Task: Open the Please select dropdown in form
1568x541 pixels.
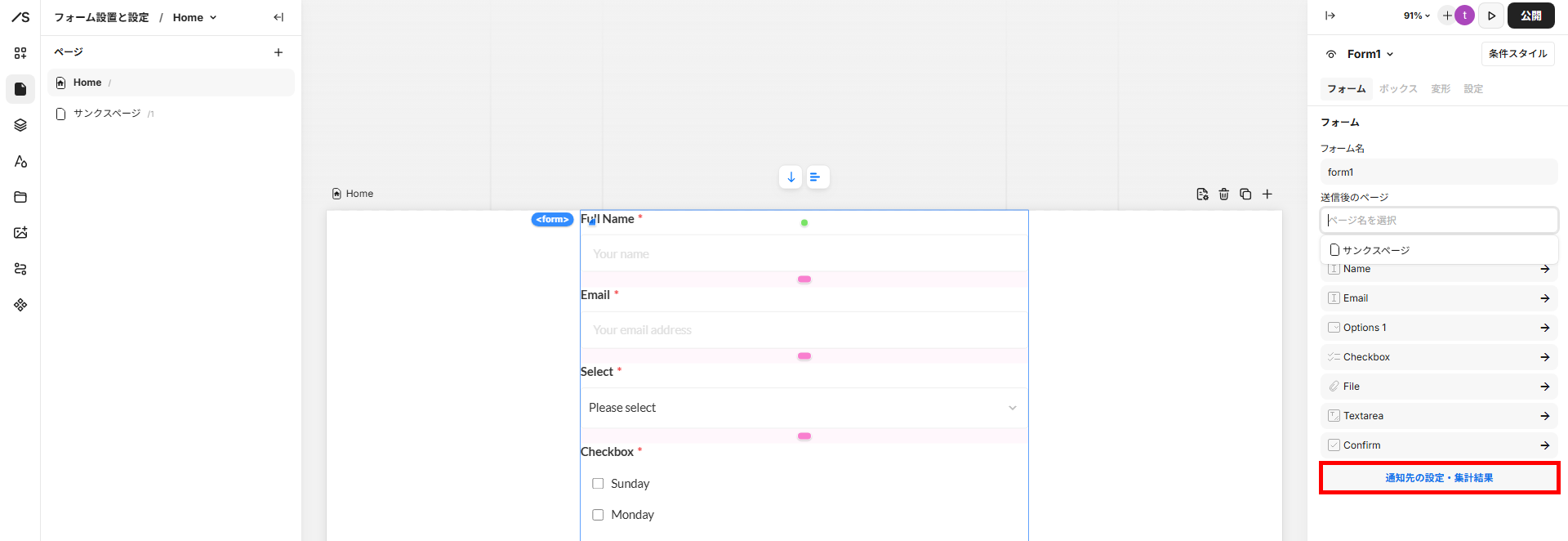Action: pyautogui.click(x=804, y=408)
